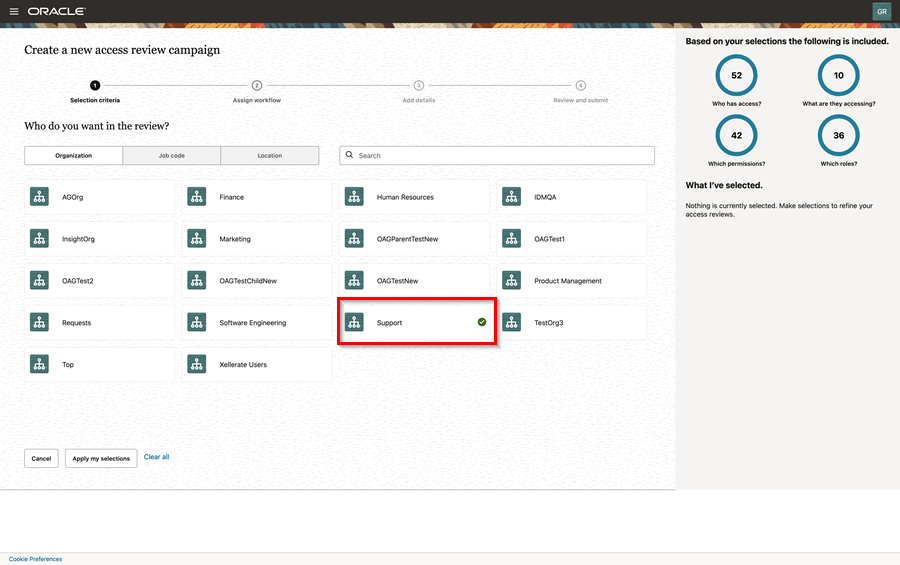Click the Oracle logo
Viewport: 900px width, 565px height.
pyautogui.click(x=57, y=11)
